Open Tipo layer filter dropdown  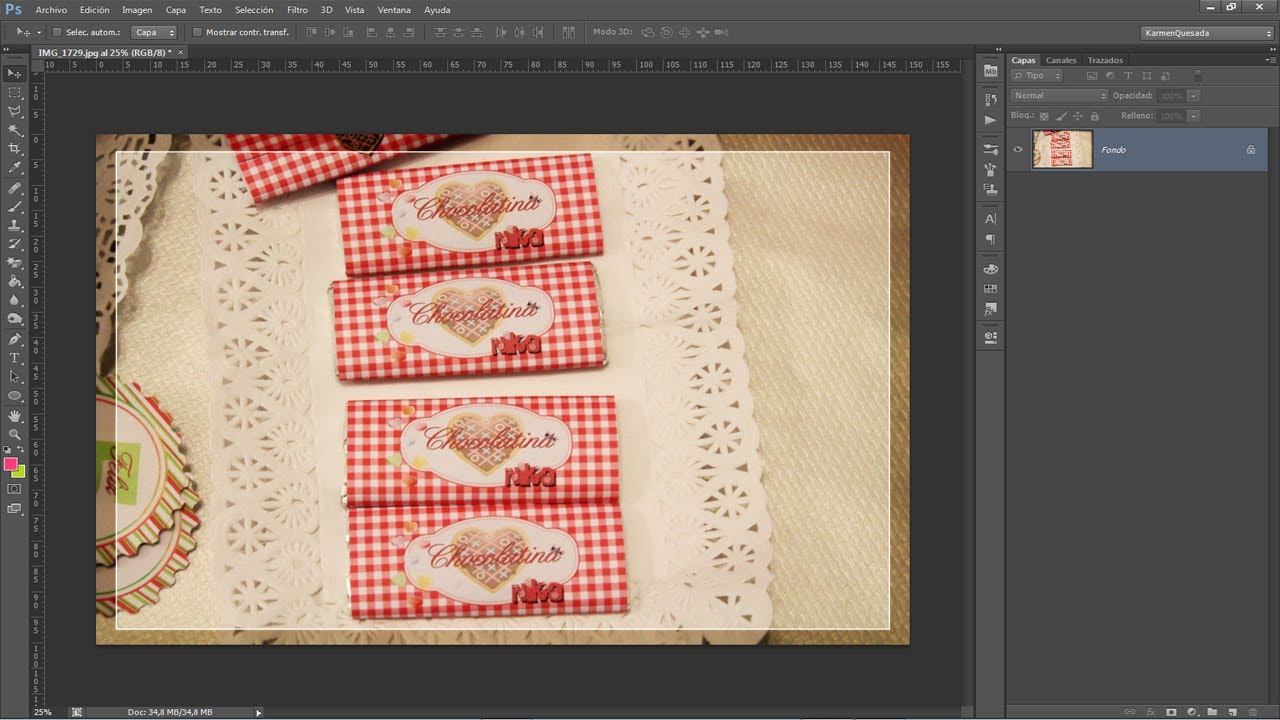pyautogui.click(x=1037, y=76)
